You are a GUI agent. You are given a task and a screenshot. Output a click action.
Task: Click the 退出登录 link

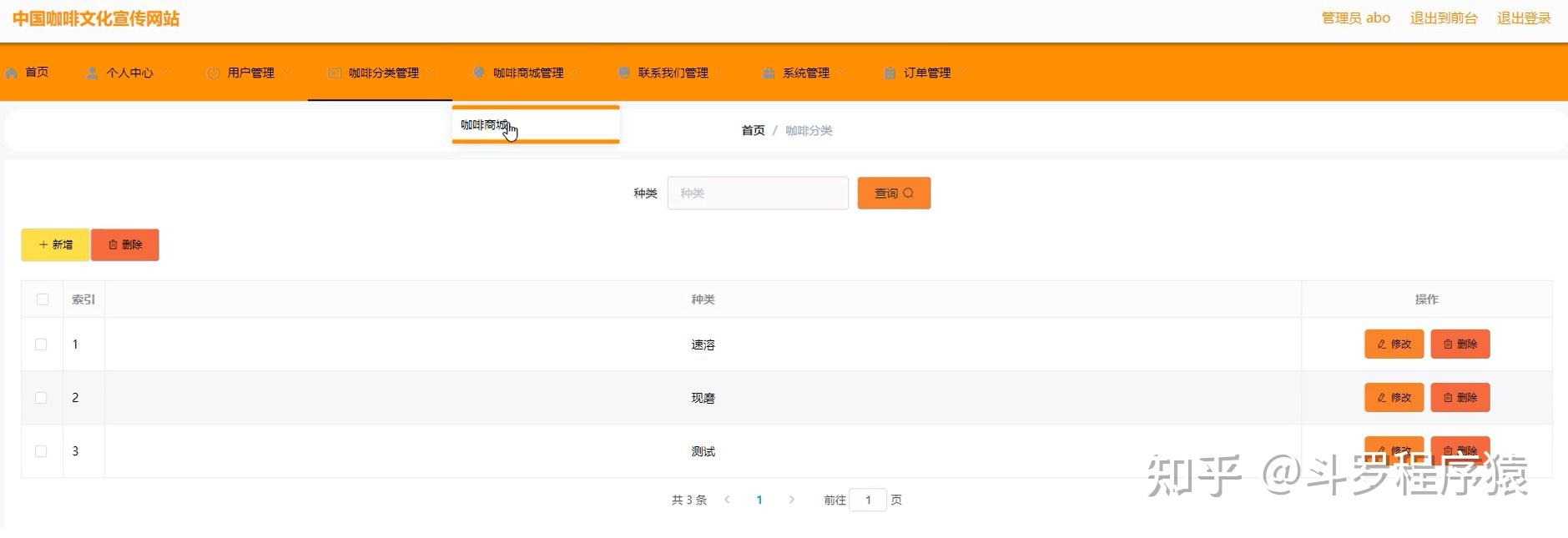pos(1524,18)
